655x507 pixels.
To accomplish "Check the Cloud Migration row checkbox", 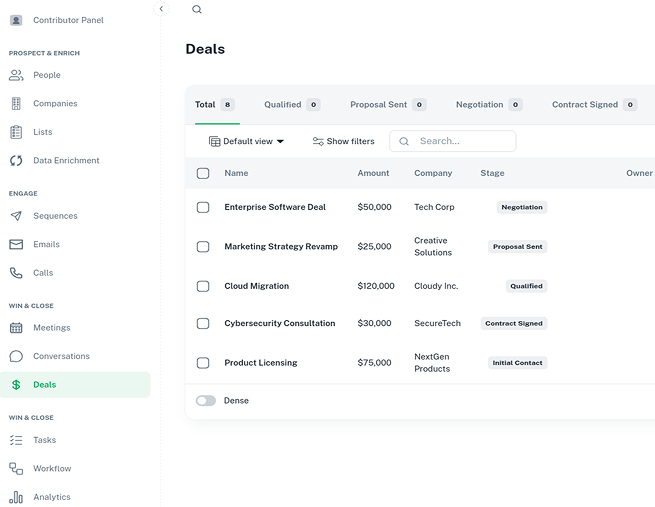I will pos(203,286).
